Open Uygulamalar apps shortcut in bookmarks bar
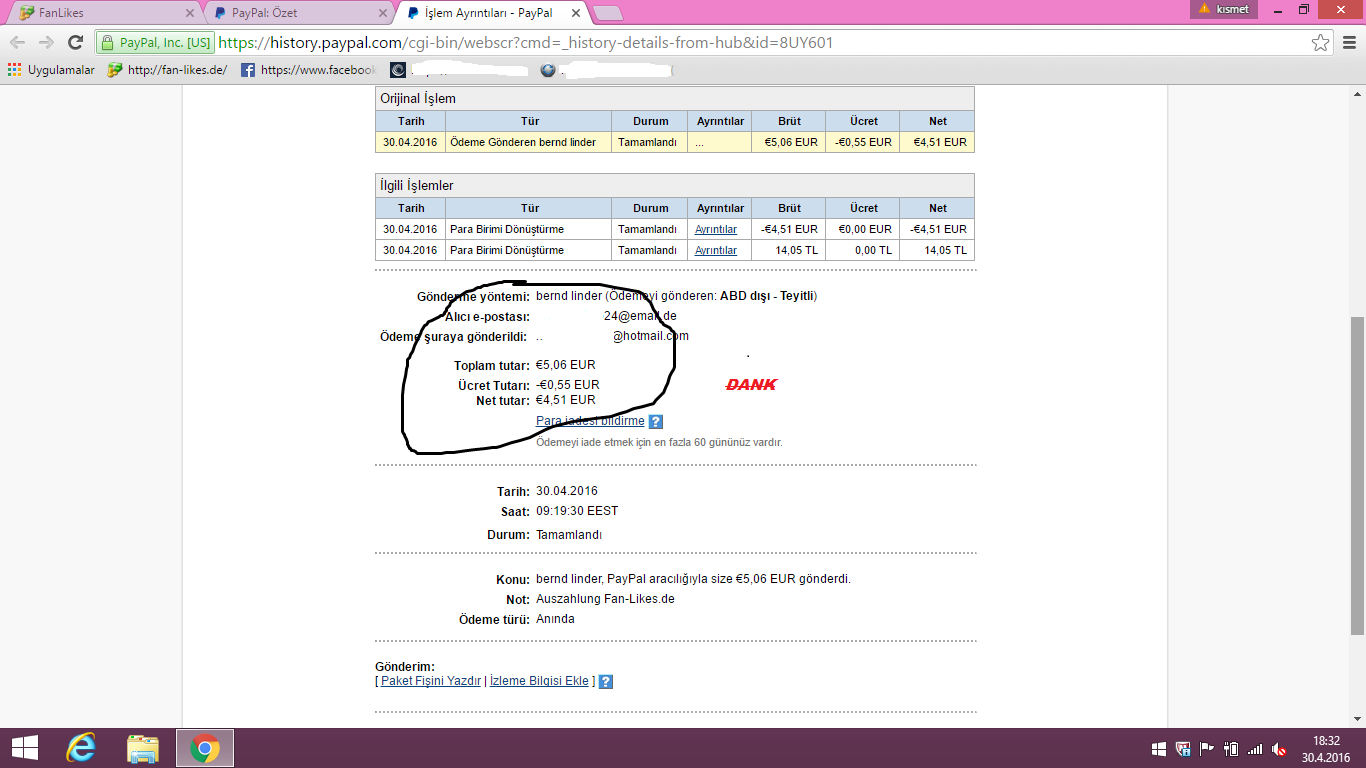1366x768 pixels. 51,70
